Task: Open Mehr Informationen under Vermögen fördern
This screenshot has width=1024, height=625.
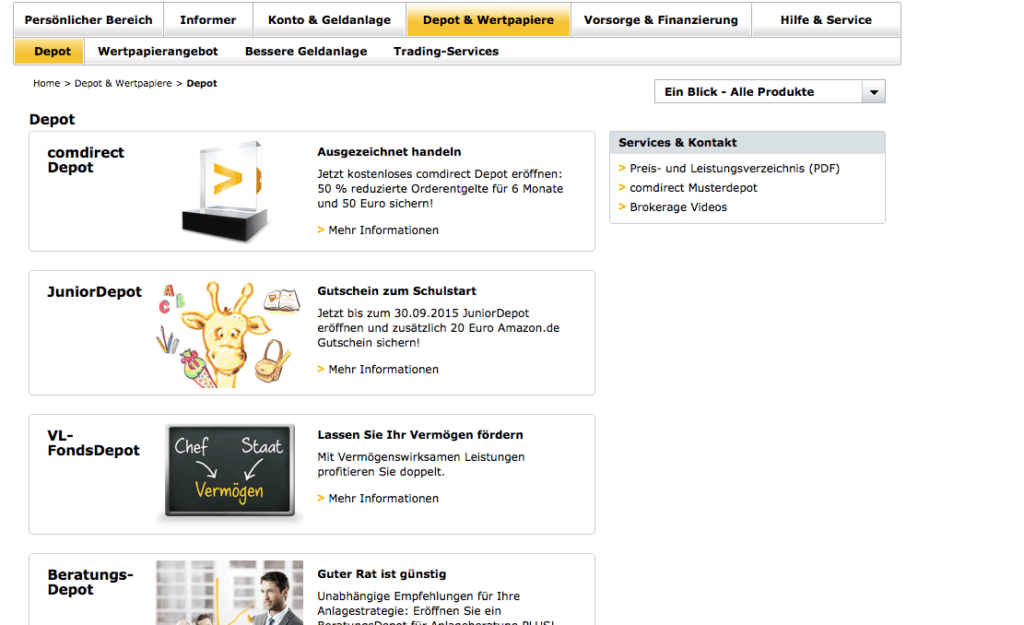Action: (x=383, y=498)
